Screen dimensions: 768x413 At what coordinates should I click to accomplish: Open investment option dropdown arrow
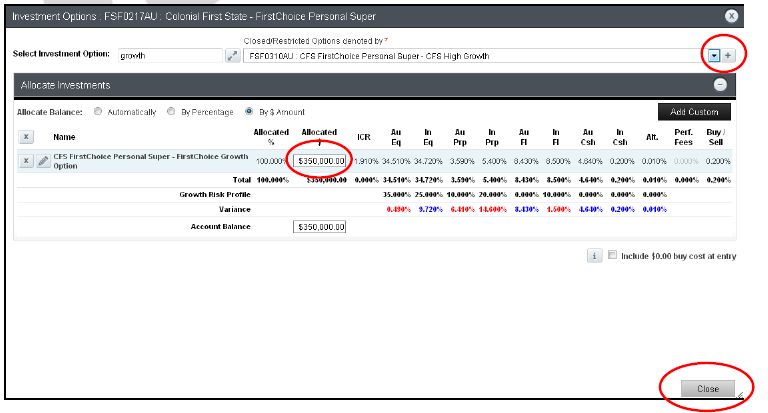tap(714, 56)
